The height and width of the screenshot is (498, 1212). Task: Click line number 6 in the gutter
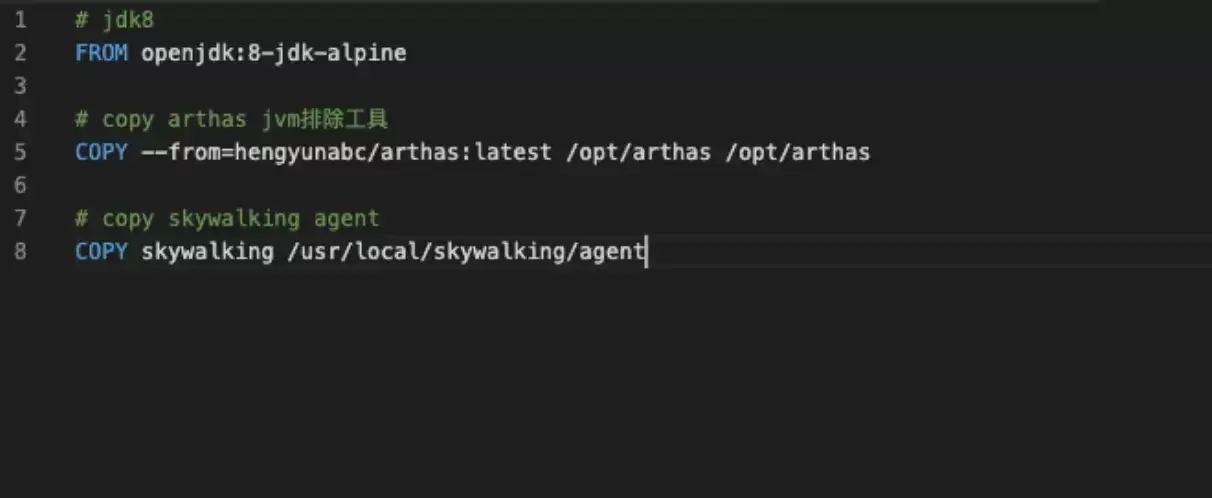(x=20, y=185)
